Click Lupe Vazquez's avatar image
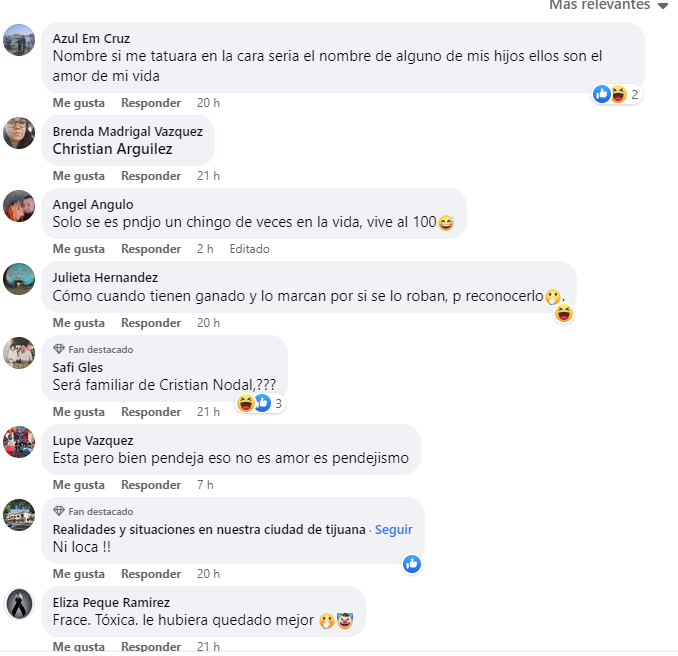The height and width of the screenshot is (656, 678). coord(19,442)
